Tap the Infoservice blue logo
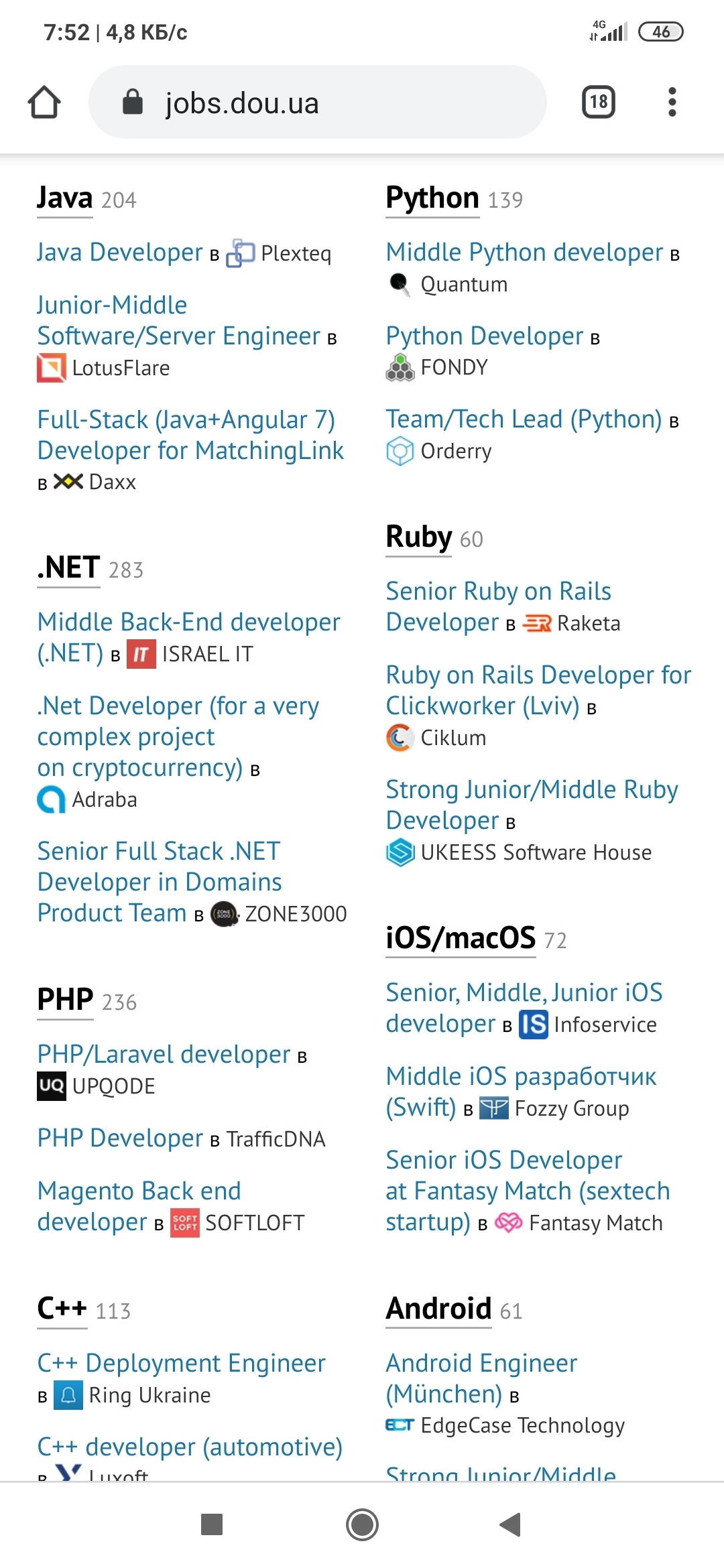Image resolution: width=724 pixels, height=1568 pixels. tap(534, 1025)
